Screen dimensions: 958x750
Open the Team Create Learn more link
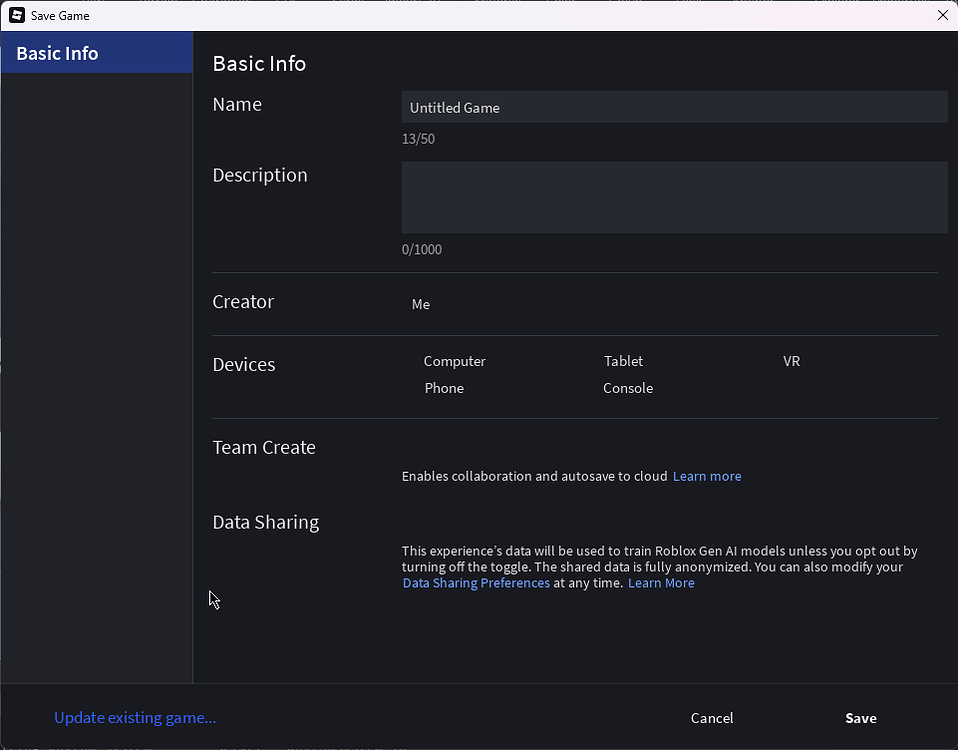(x=707, y=476)
